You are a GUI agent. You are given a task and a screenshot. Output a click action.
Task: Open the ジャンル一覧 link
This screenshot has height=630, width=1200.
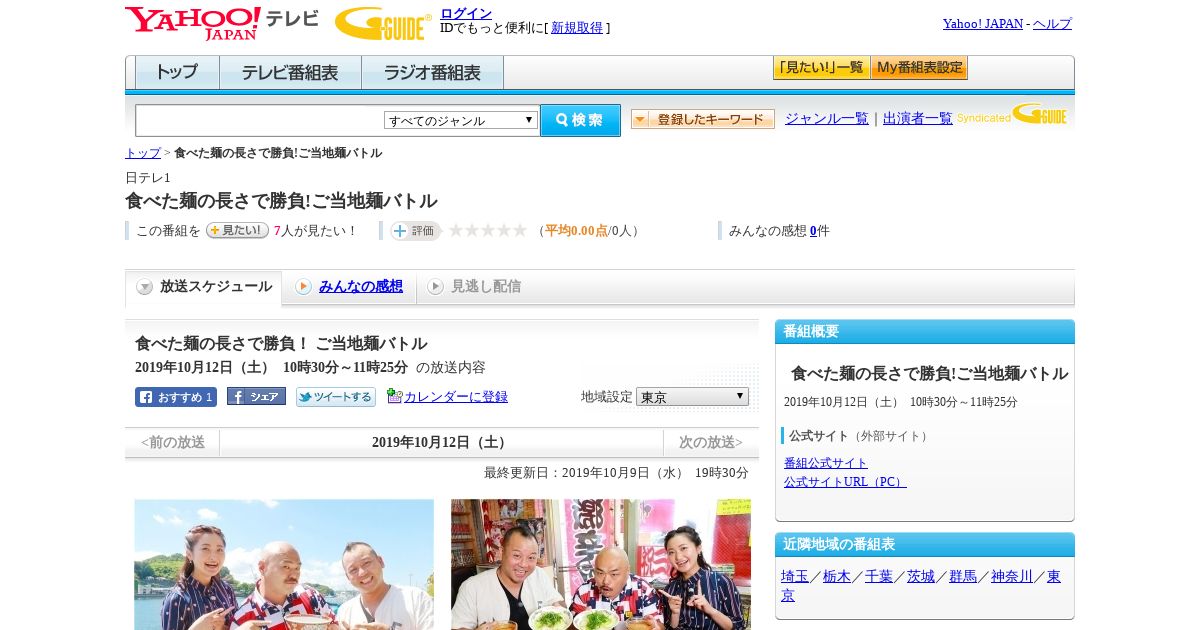(x=827, y=119)
